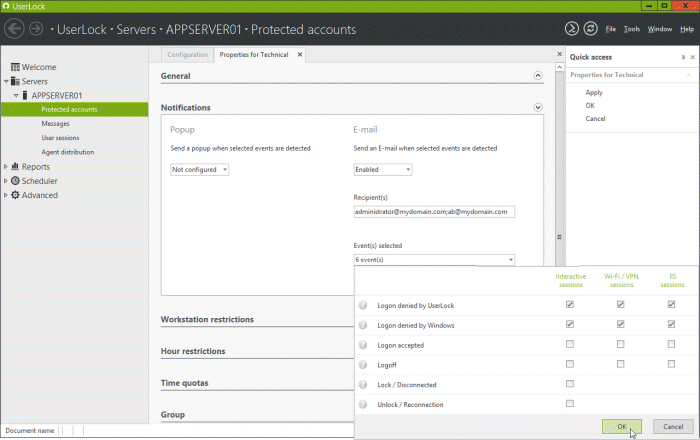Uncheck Logon denied by UserLock Wi-Fi / VPN
The height and width of the screenshot is (440, 700).
point(621,304)
